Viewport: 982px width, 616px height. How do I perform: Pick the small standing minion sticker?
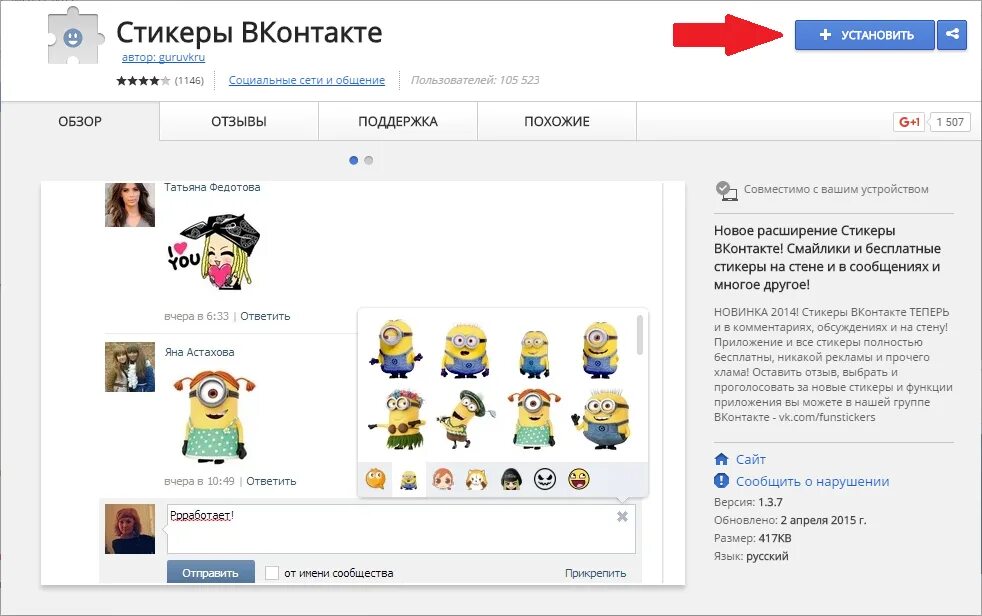click(534, 354)
